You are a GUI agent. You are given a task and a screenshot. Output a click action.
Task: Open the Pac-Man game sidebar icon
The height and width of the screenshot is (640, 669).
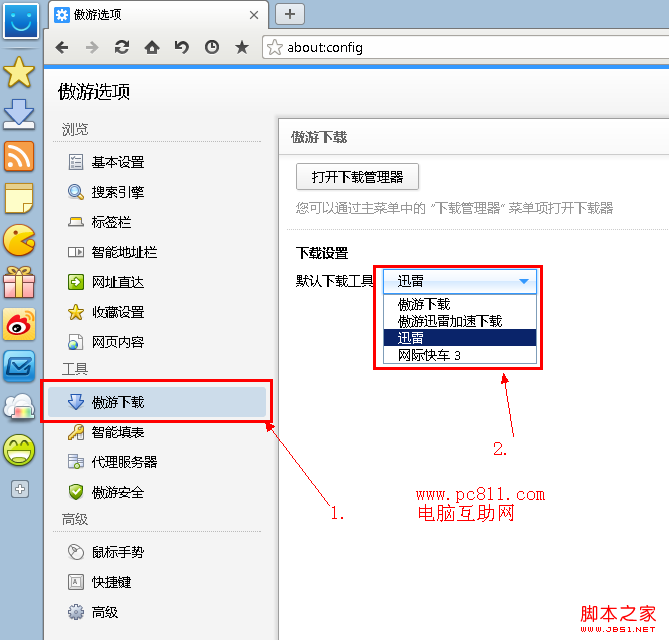[19, 240]
